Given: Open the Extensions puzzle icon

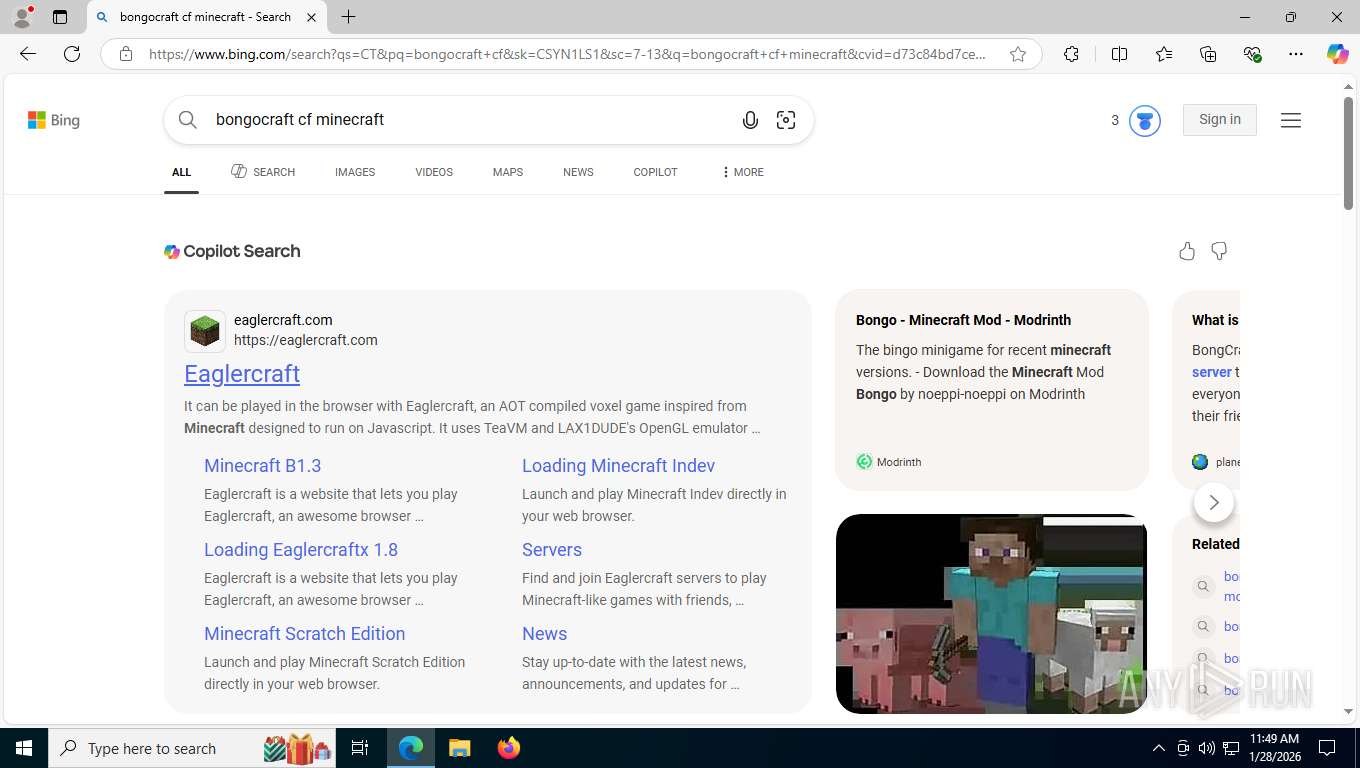Looking at the screenshot, I should (1071, 54).
